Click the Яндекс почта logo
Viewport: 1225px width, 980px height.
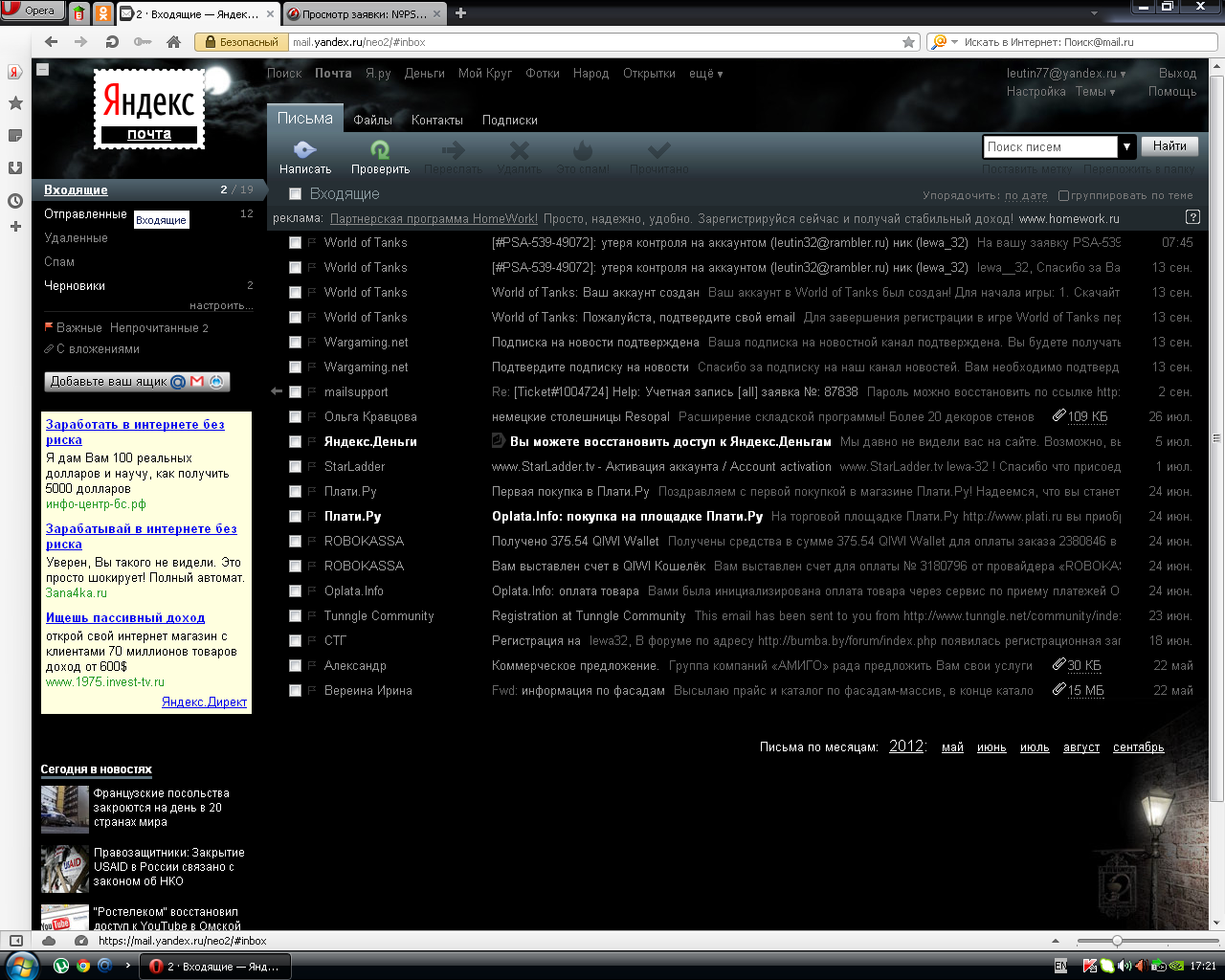149,109
